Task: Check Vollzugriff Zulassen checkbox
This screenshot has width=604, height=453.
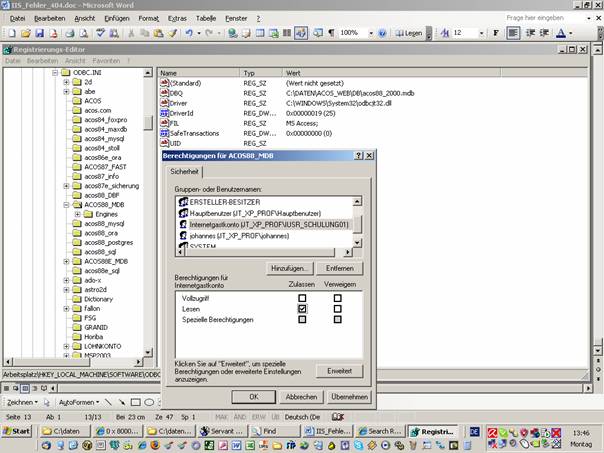Action: 302,298
